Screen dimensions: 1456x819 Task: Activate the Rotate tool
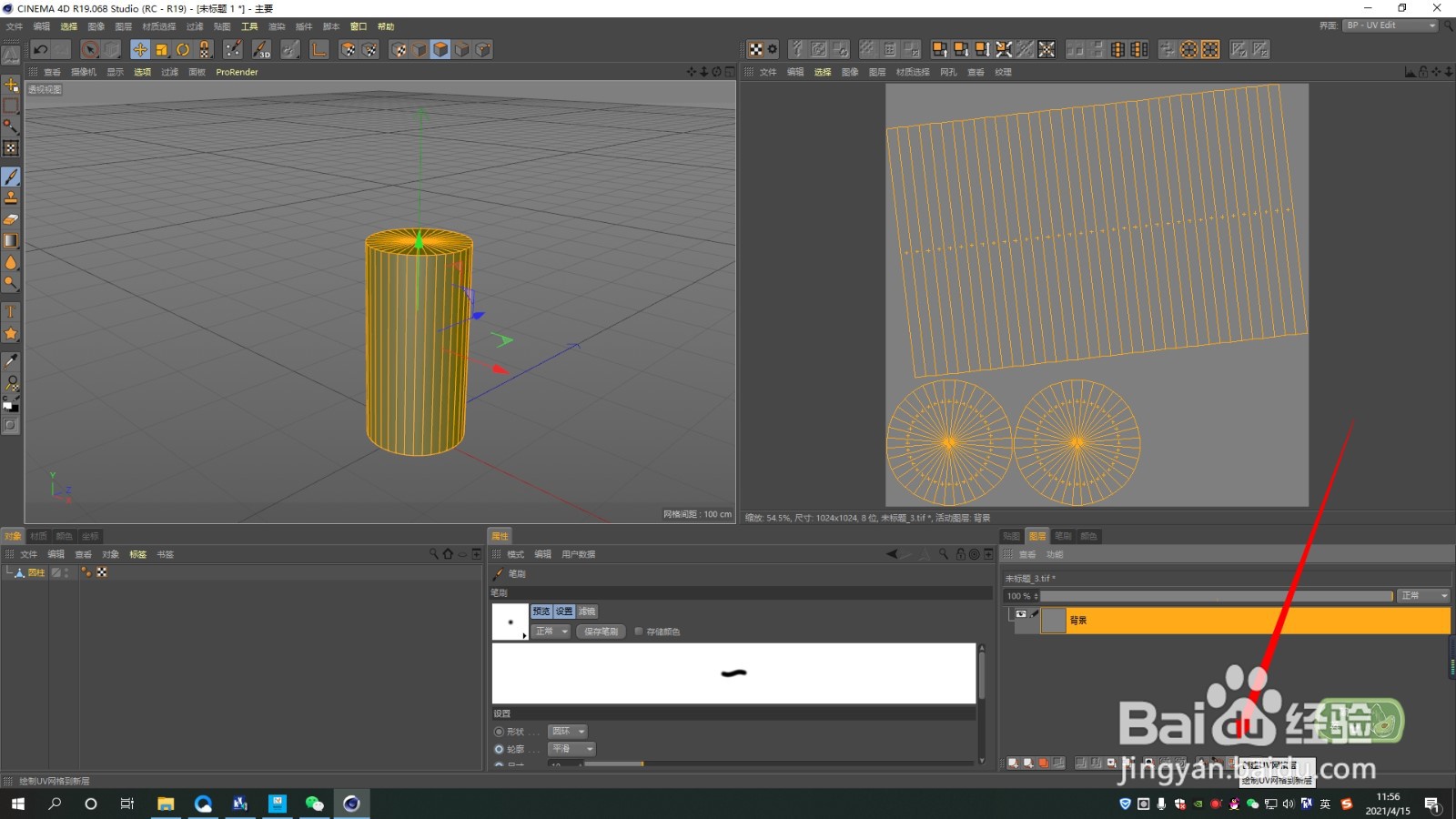[x=183, y=49]
